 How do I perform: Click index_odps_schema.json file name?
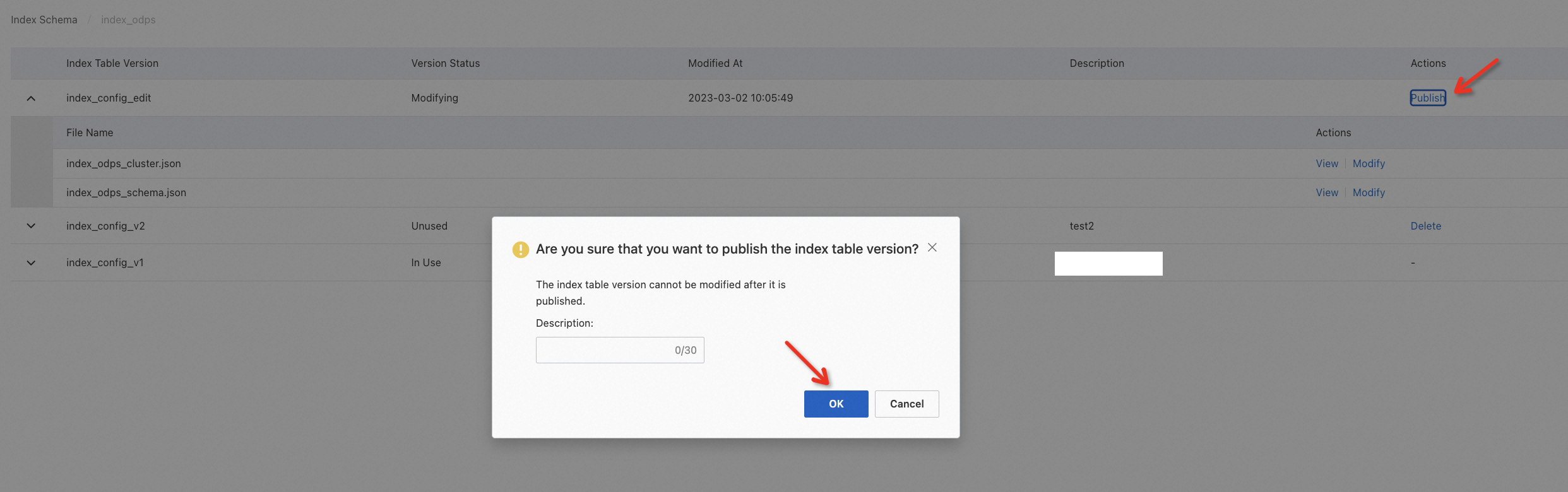pyautogui.click(x=126, y=192)
